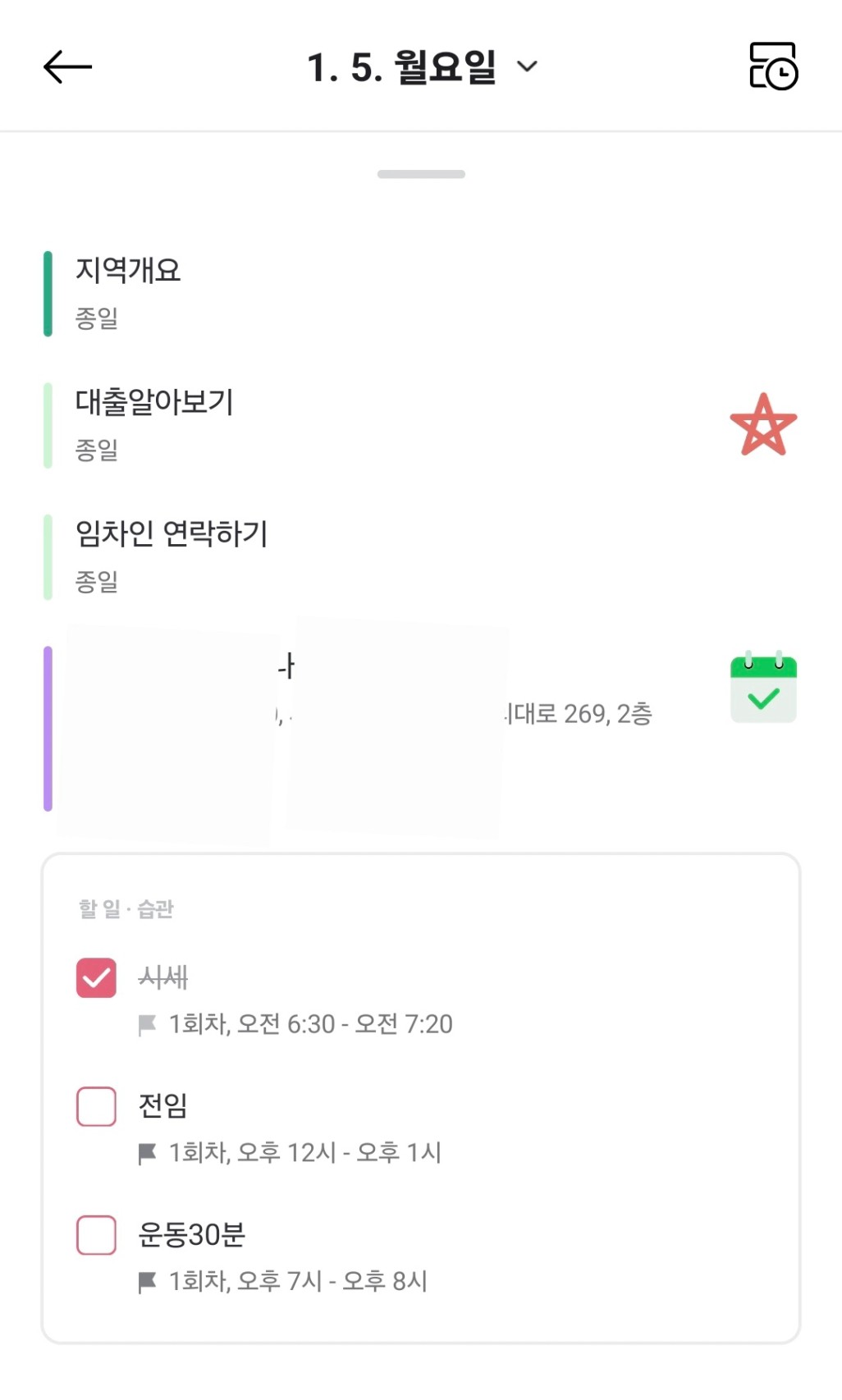Check the 전입 task checkbox
This screenshot has width=842, height=1400.
[x=96, y=1106]
